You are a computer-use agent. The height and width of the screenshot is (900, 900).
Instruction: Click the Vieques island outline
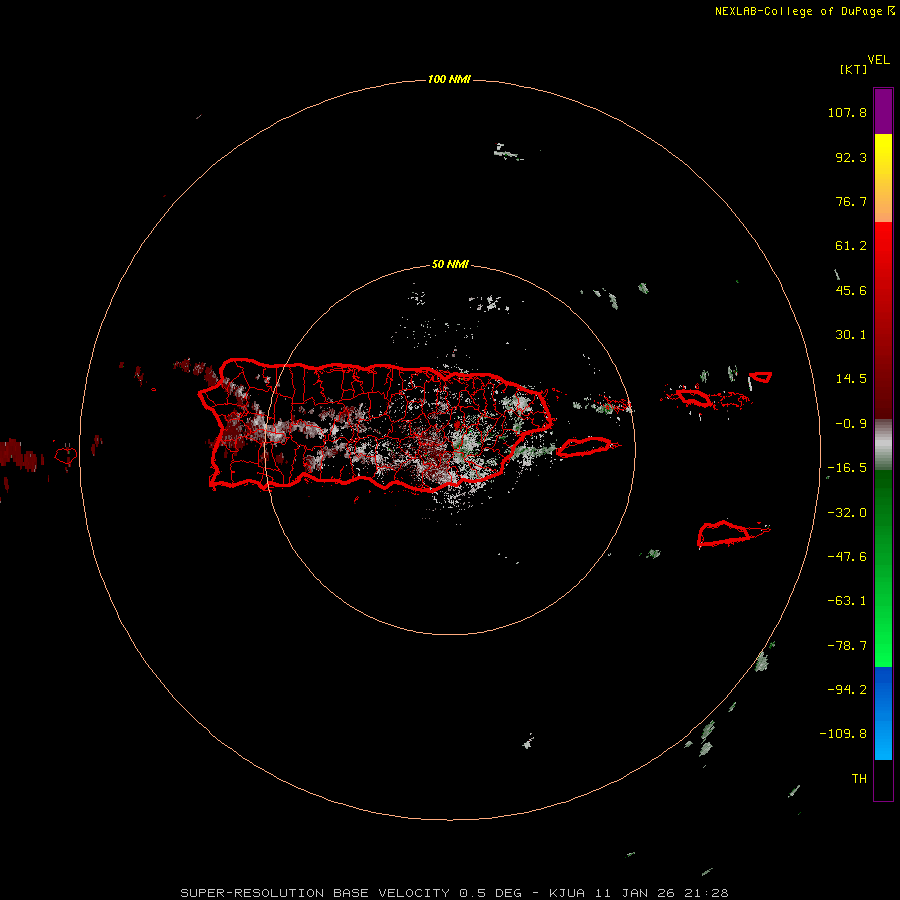(x=584, y=447)
